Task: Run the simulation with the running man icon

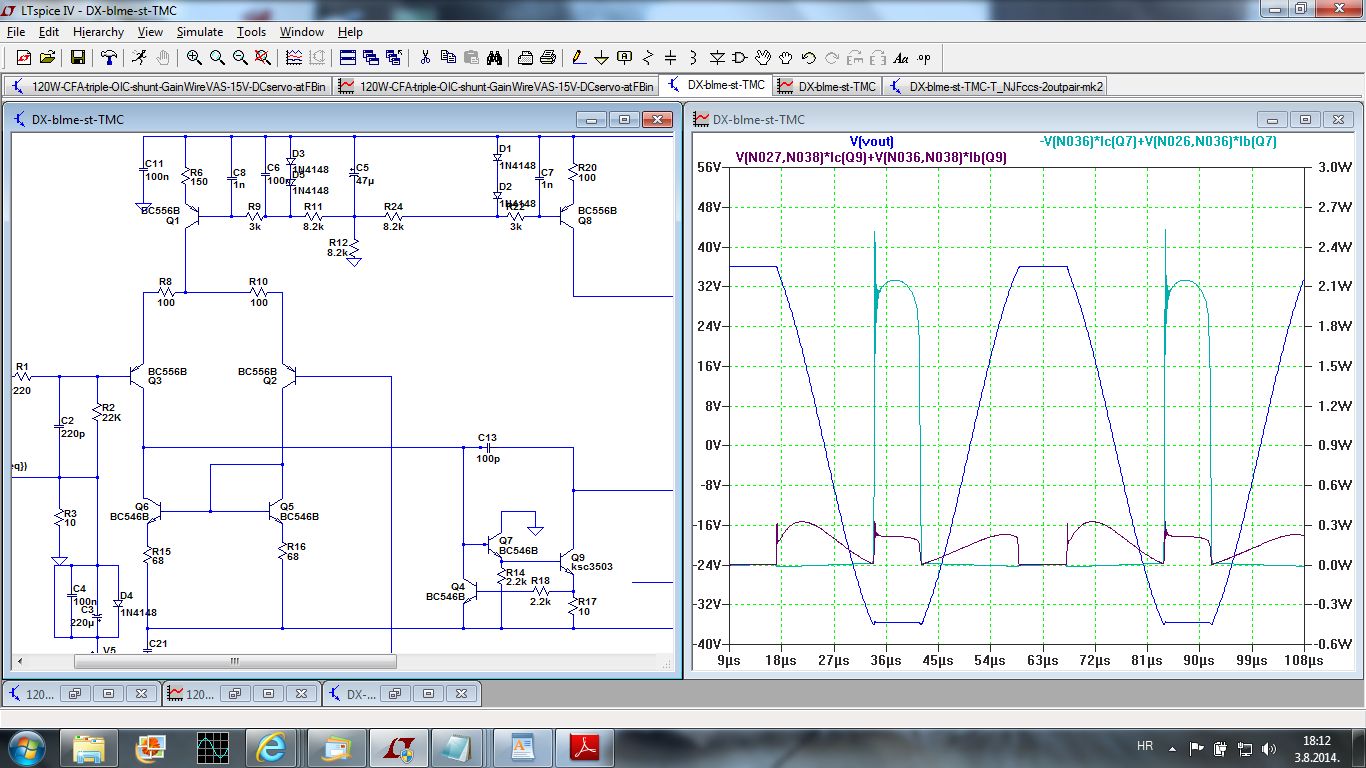Action: point(139,57)
